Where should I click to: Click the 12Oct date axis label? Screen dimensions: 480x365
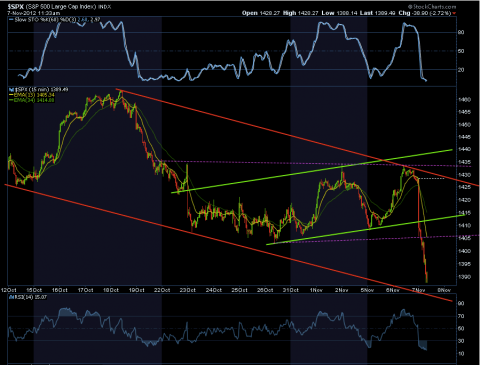click(x=9, y=290)
